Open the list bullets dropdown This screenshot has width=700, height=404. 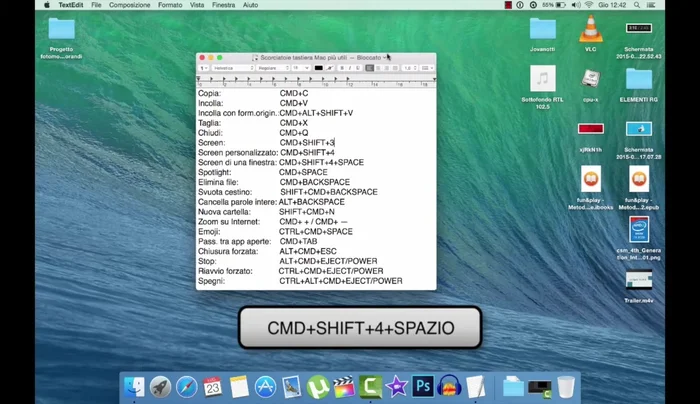click(428, 68)
